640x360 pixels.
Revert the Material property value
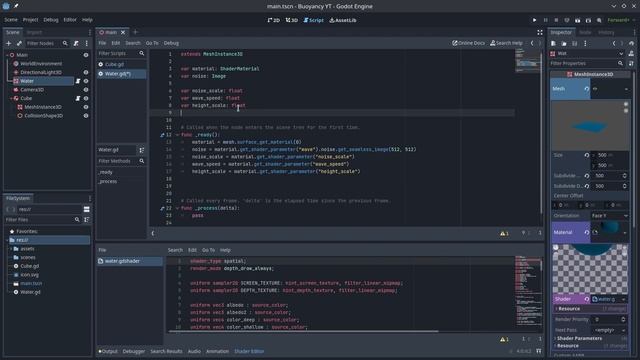(587, 232)
